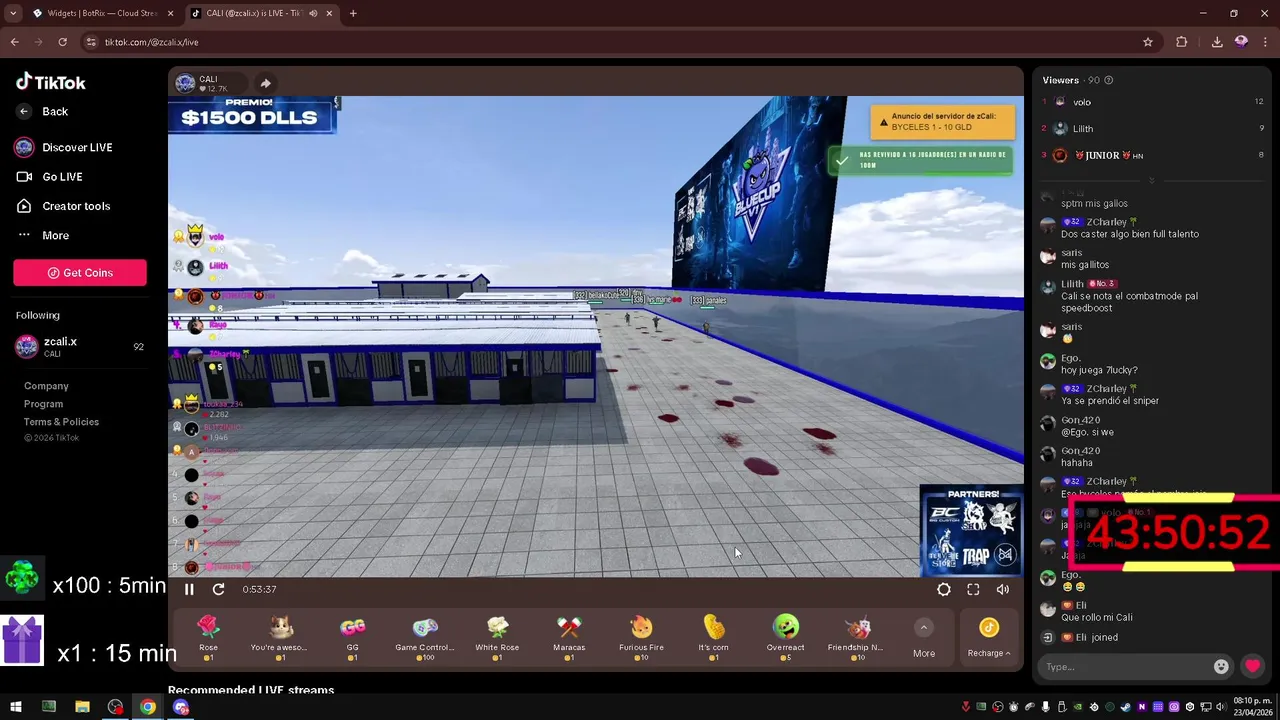Send the Overreact gift

[786, 636]
